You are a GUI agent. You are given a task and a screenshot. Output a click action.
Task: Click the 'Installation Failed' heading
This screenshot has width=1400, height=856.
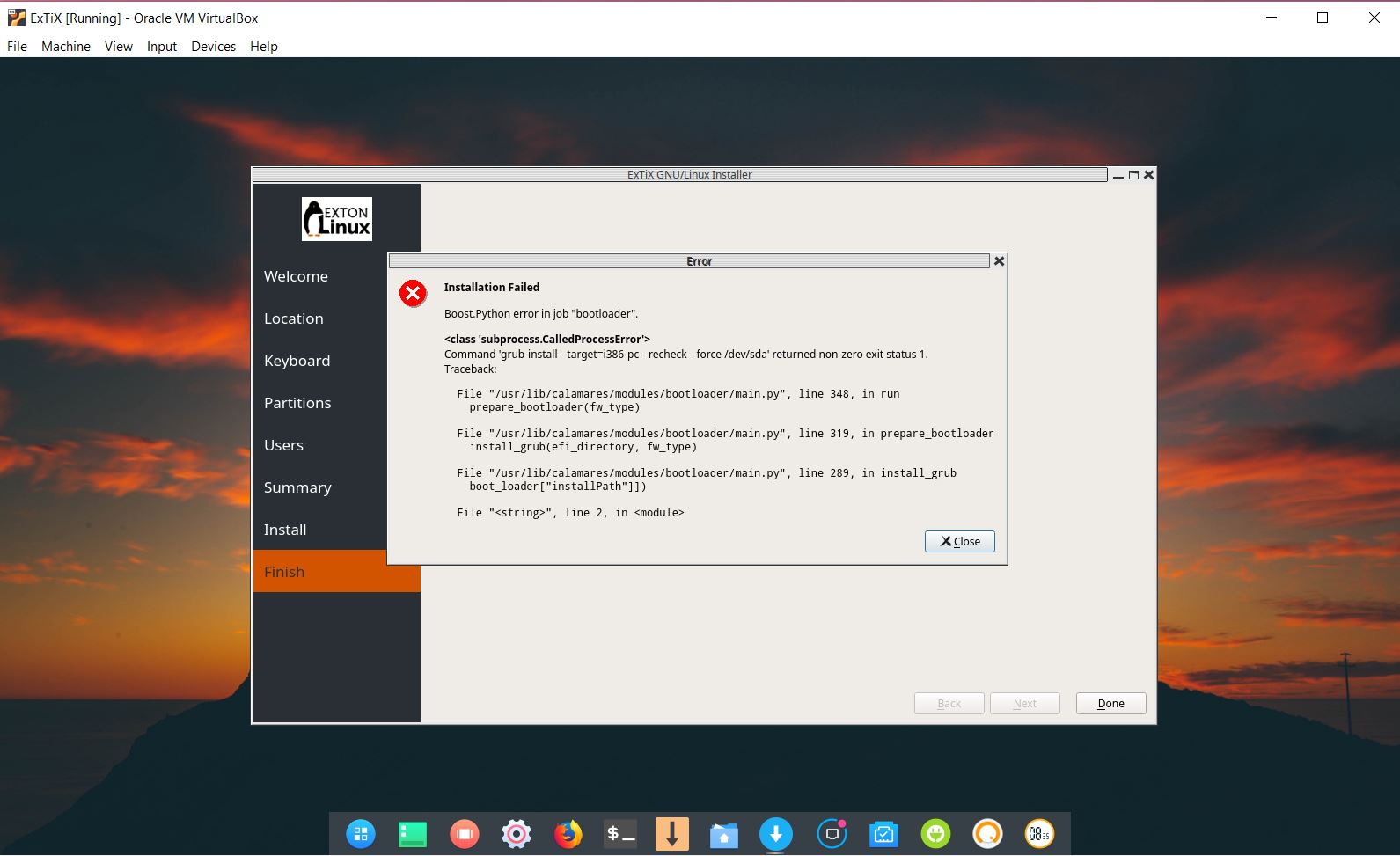(492, 287)
